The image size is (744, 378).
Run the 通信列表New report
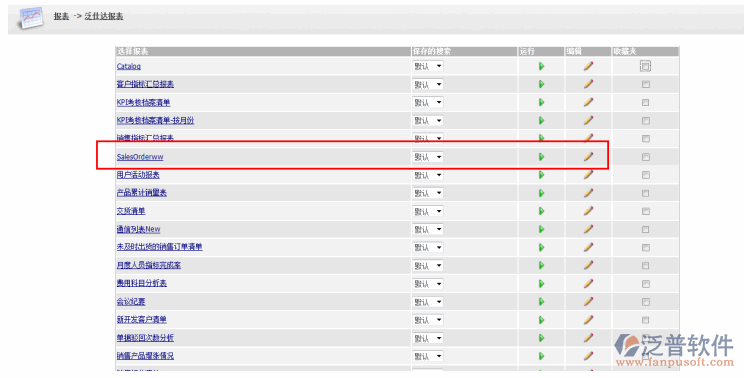coord(541,230)
